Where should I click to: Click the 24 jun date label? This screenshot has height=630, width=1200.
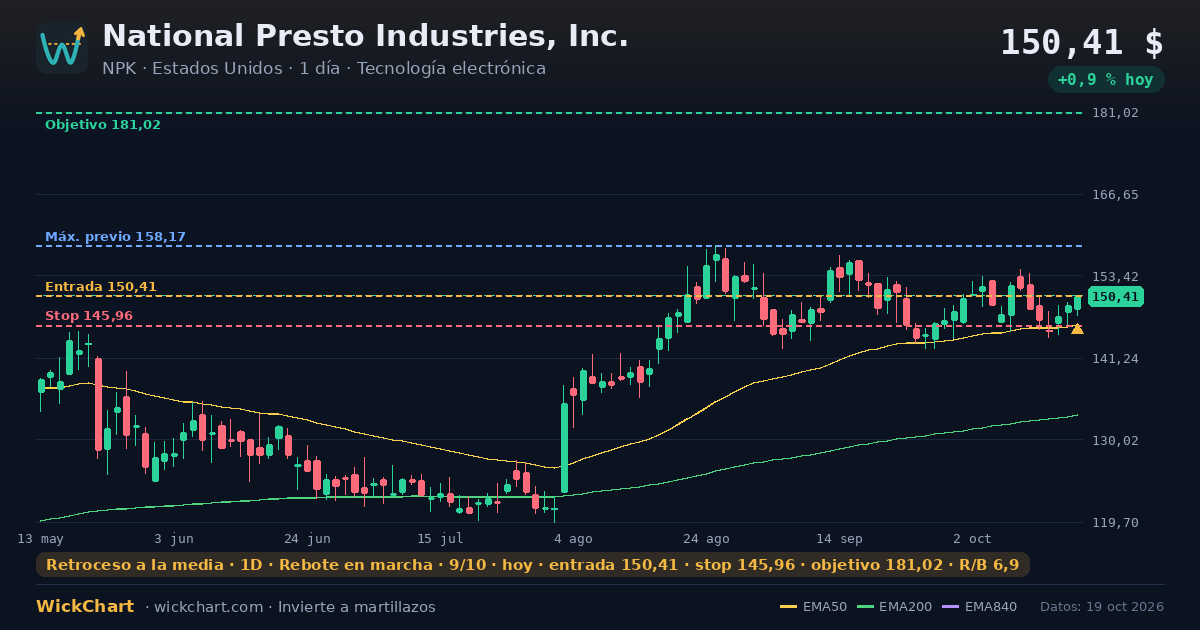click(307, 539)
